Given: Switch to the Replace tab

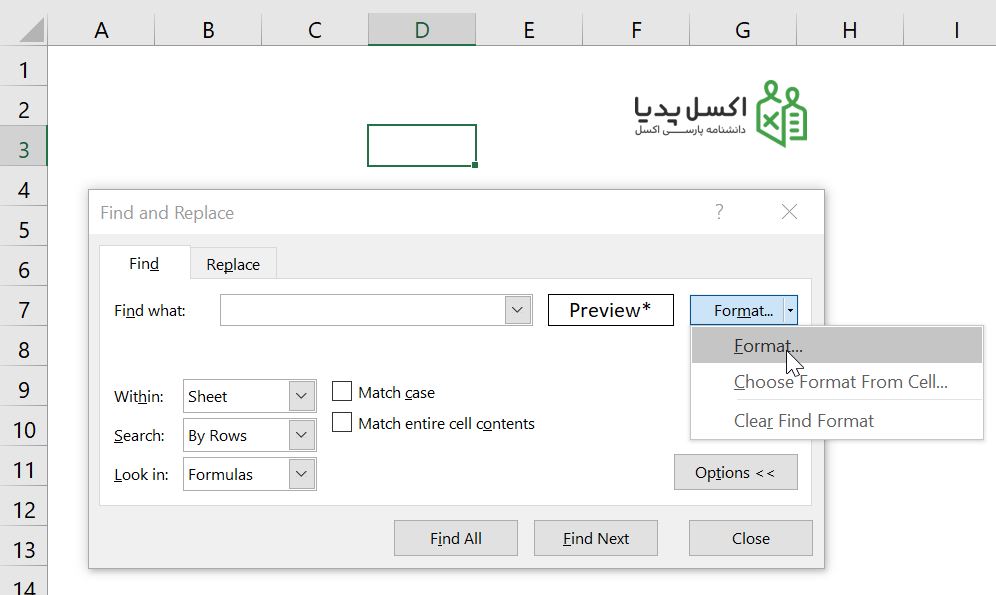Looking at the screenshot, I should (233, 264).
